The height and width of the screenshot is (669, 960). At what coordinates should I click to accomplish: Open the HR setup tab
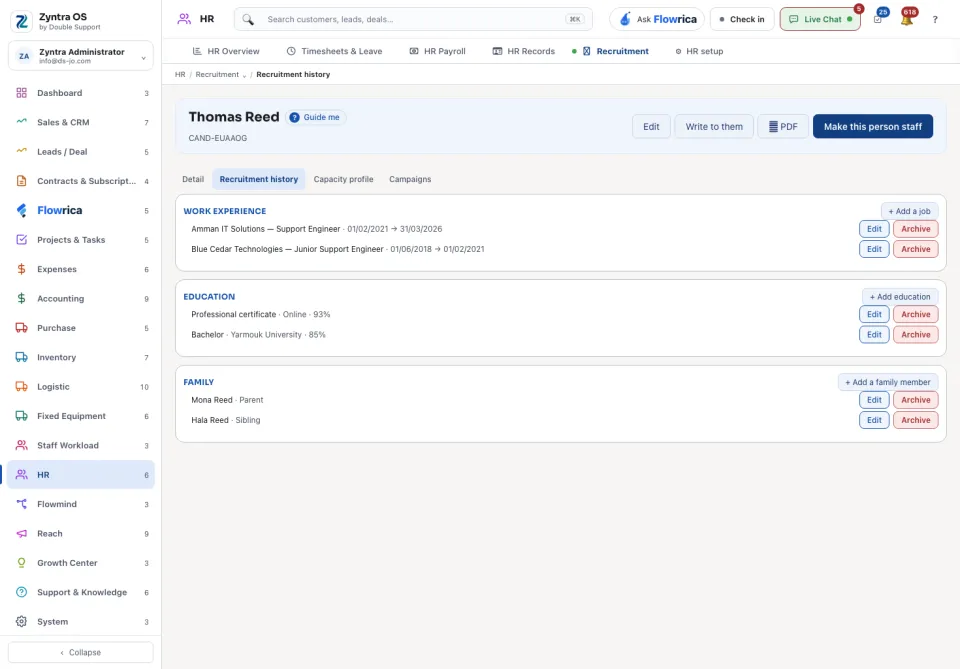[699, 51]
